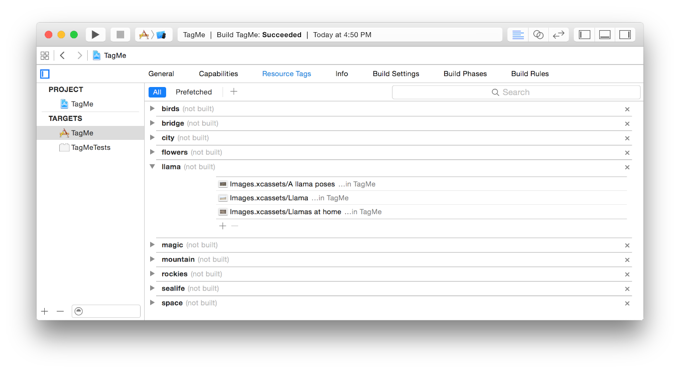The height and width of the screenshot is (373, 680).
Task: Delete the llama tag
Action: coord(627,167)
